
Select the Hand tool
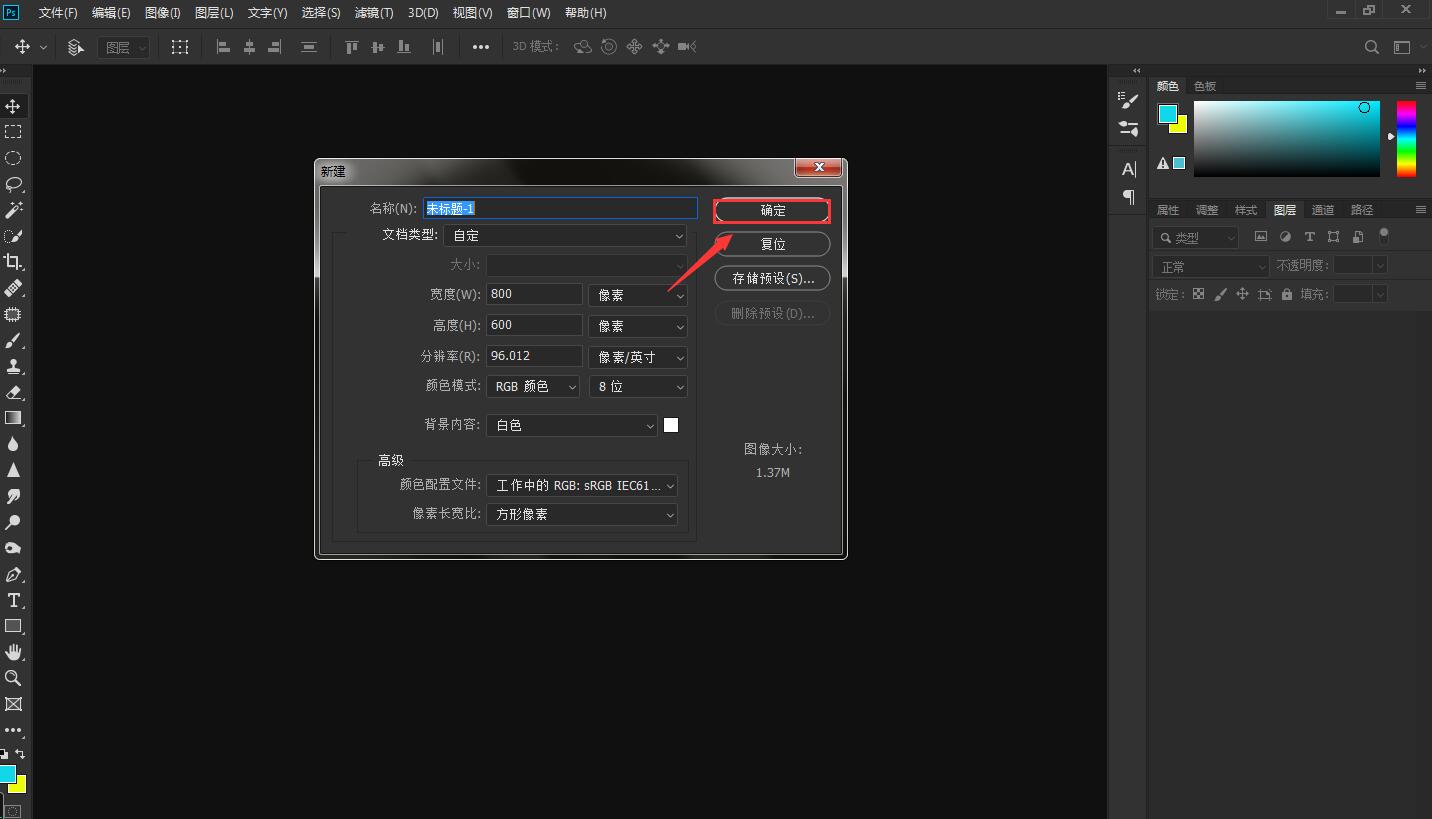click(x=14, y=652)
